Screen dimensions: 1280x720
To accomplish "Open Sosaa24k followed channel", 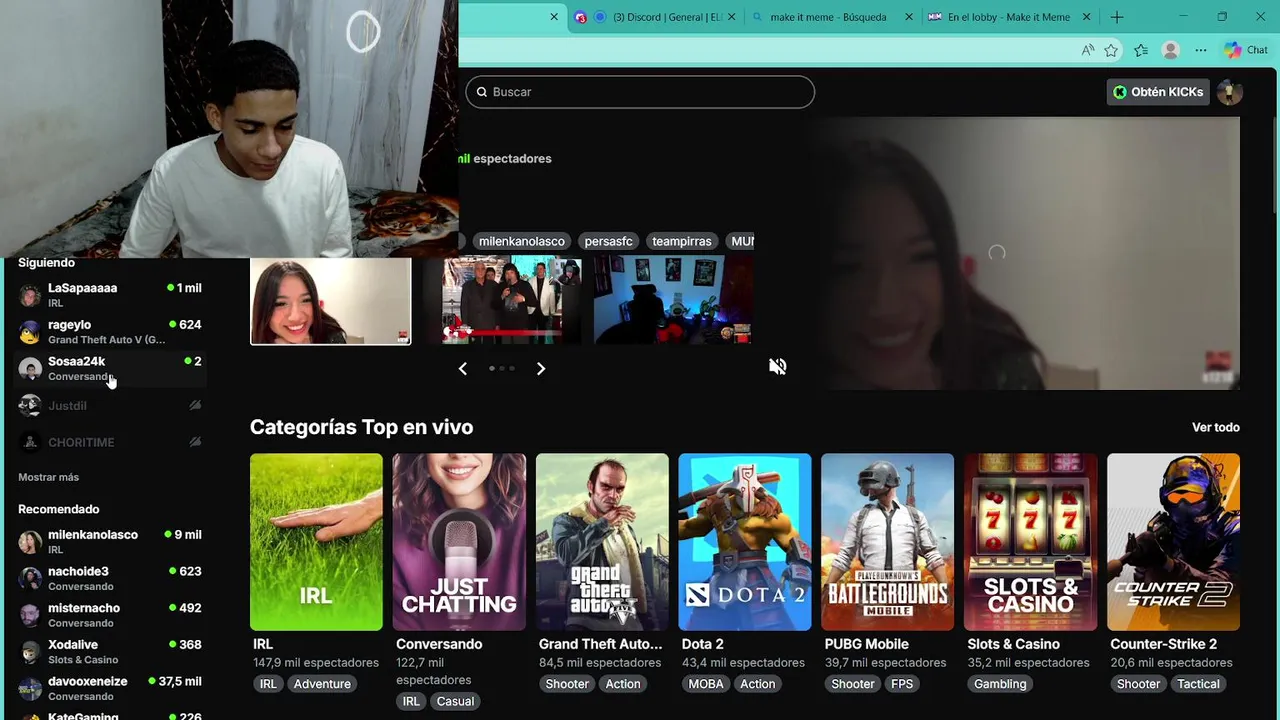I will pyautogui.click(x=110, y=368).
